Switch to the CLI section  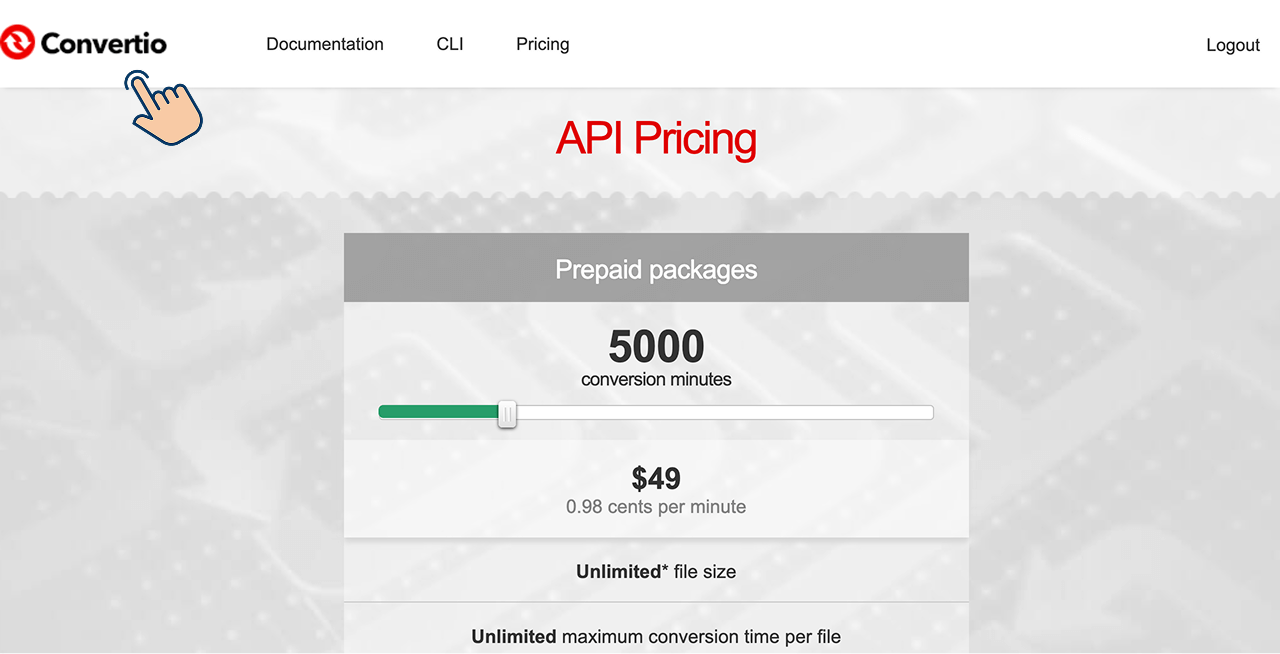click(x=449, y=44)
